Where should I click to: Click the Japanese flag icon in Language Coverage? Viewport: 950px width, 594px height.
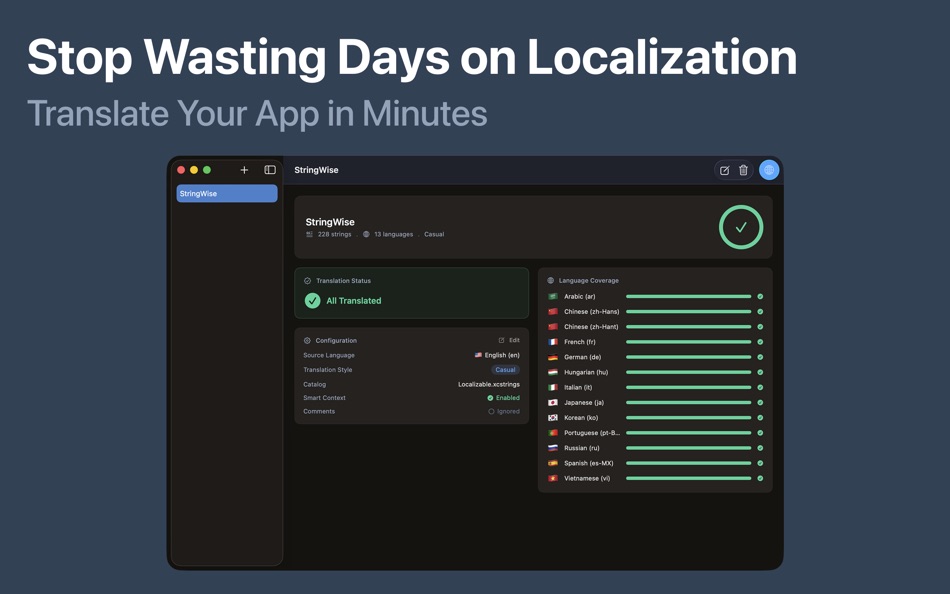pyautogui.click(x=551, y=402)
